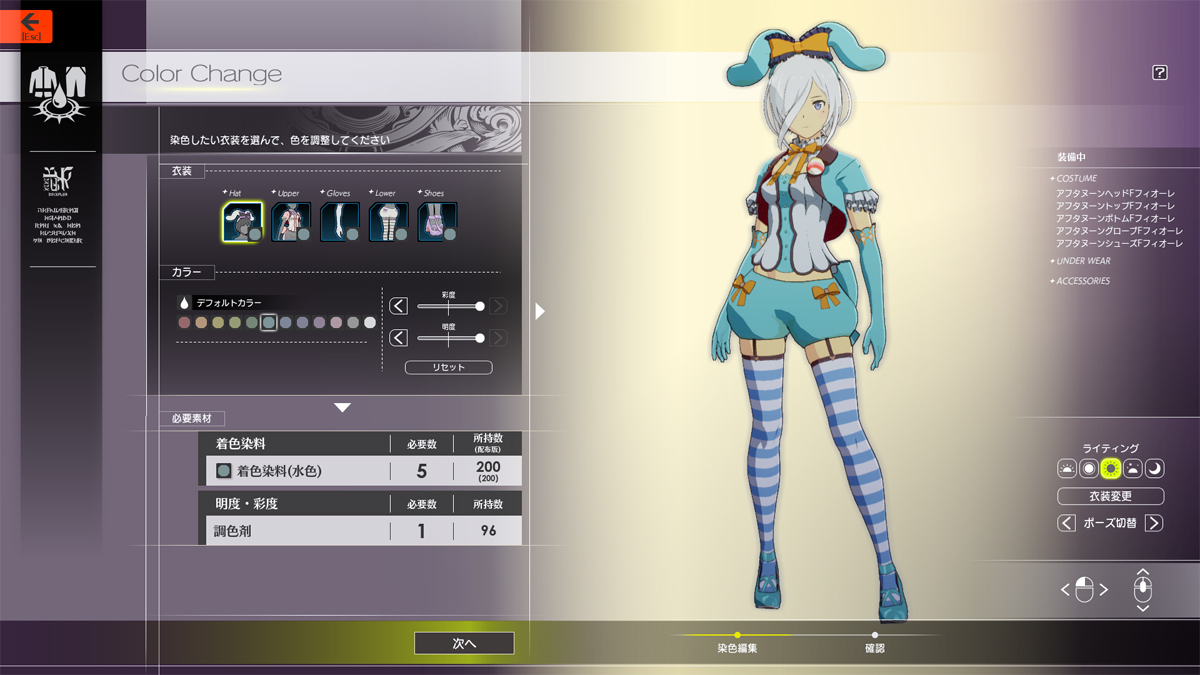Image resolution: width=1200 pixels, height=675 pixels.
Task: Pick the Lower costume part icon
Action: [x=388, y=222]
